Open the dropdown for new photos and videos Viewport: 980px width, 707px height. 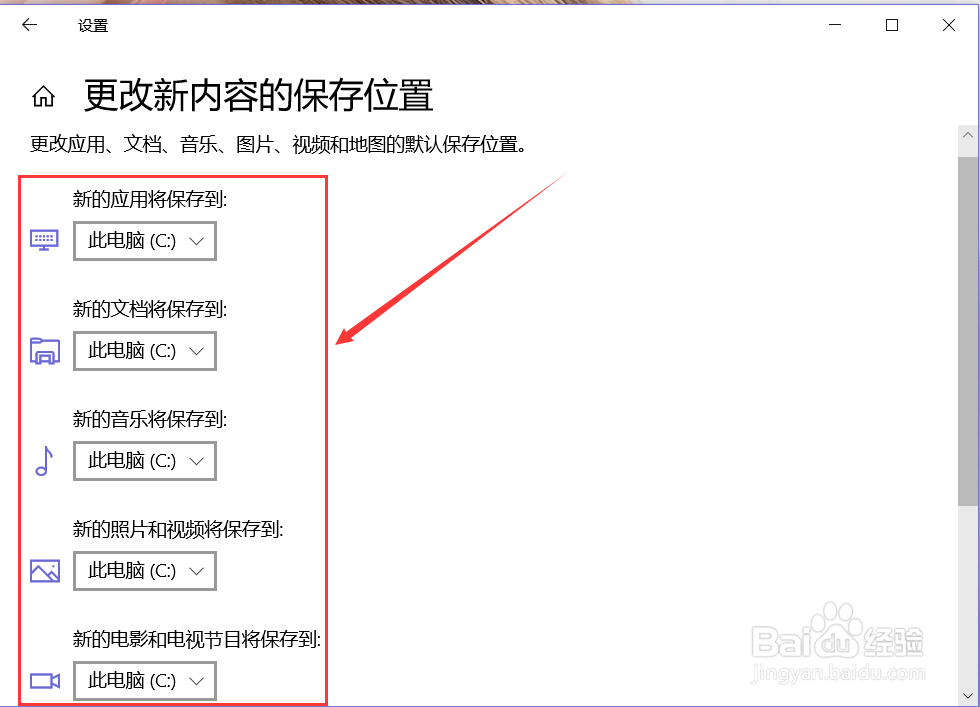[x=144, y=570]
